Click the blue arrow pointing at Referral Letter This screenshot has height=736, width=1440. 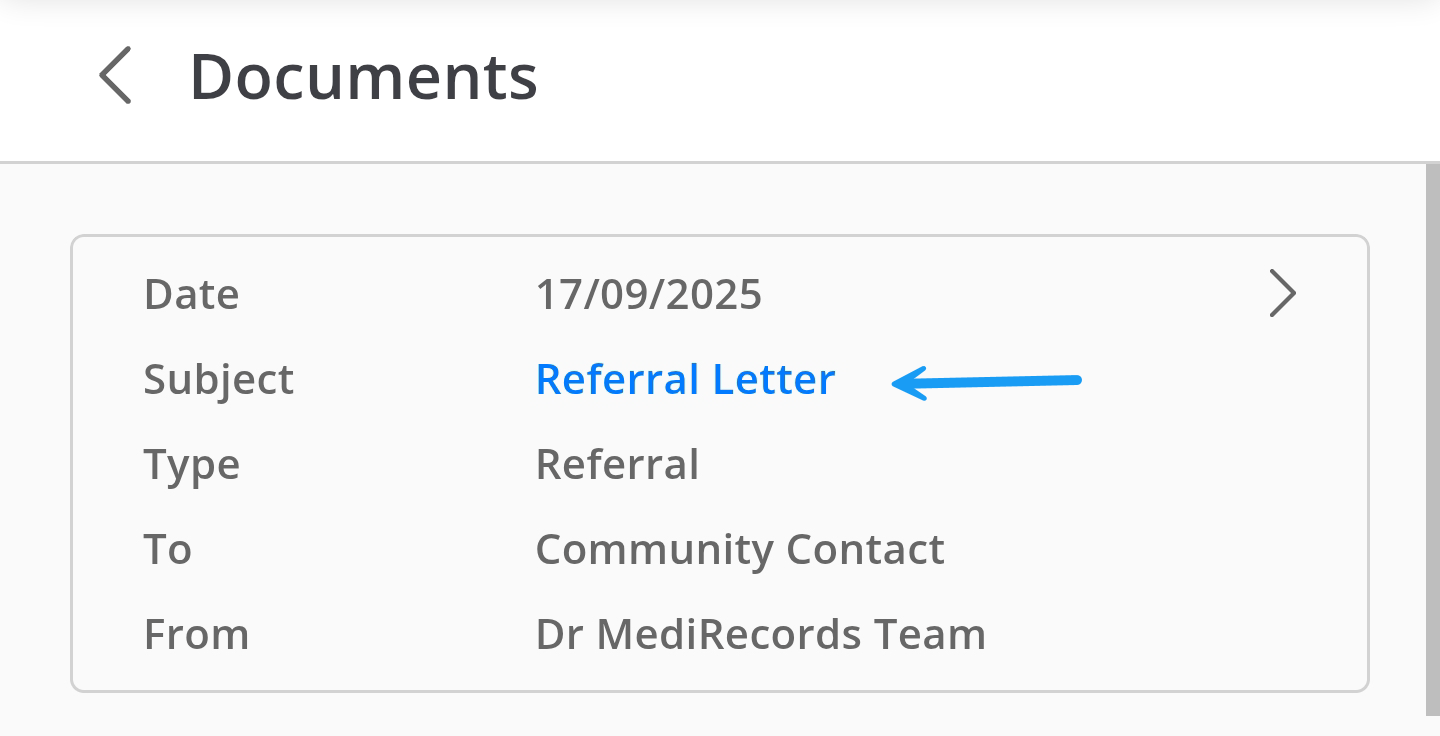[x=986, y=382]
